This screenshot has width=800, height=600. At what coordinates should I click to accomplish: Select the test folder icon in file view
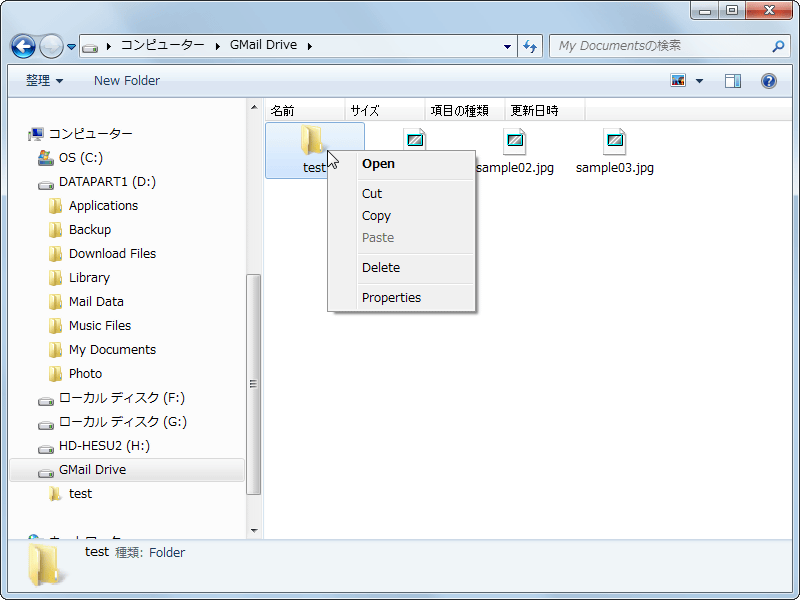click(x=312, y=139)
